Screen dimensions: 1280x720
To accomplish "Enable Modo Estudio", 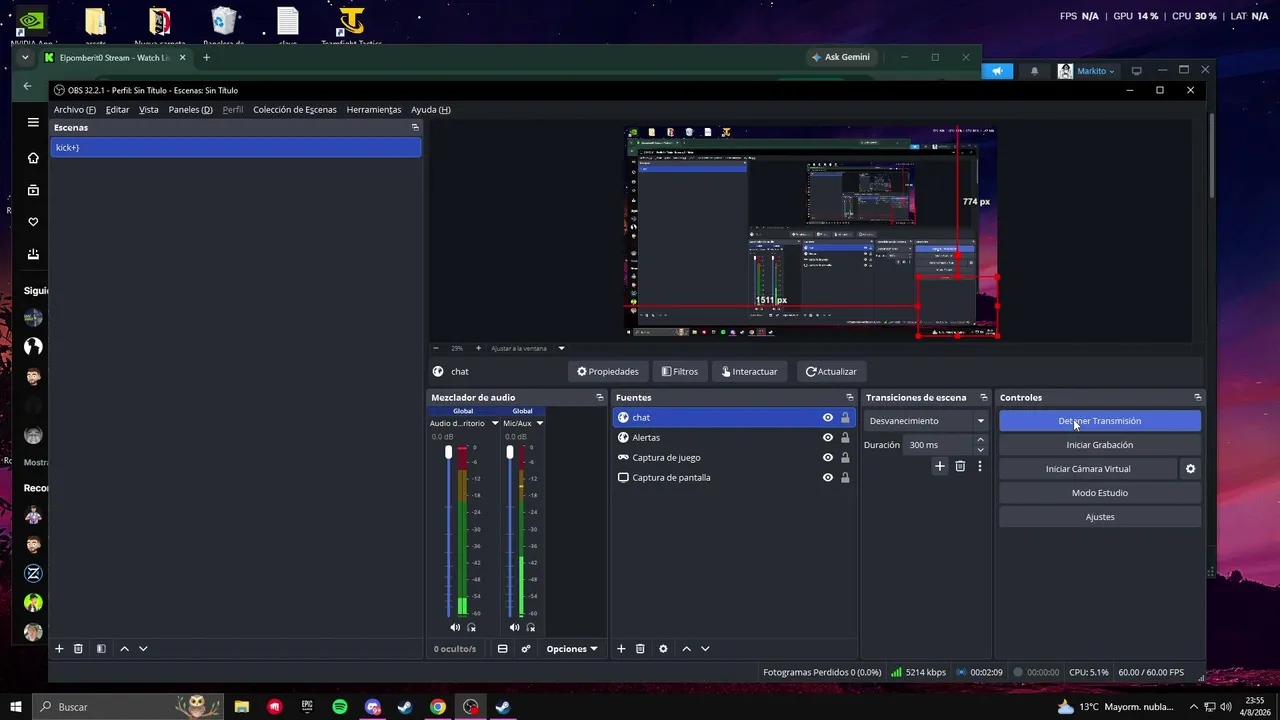I will coord(1100,493).
